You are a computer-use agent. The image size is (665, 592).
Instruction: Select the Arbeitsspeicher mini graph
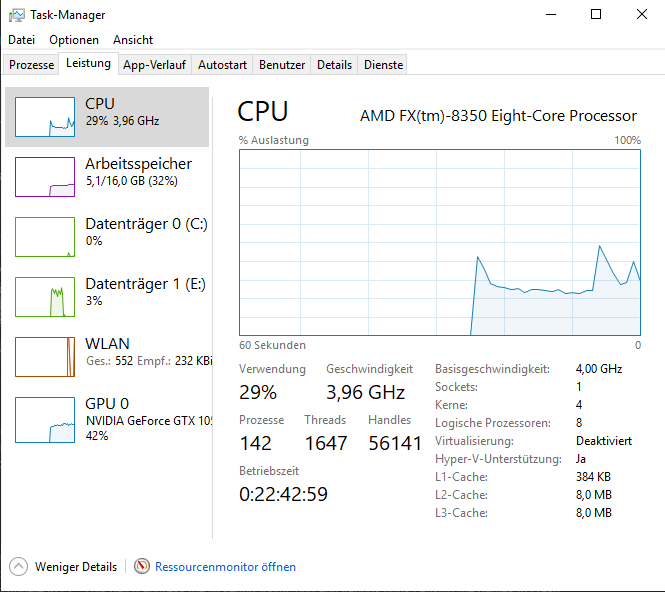point(45,177)
